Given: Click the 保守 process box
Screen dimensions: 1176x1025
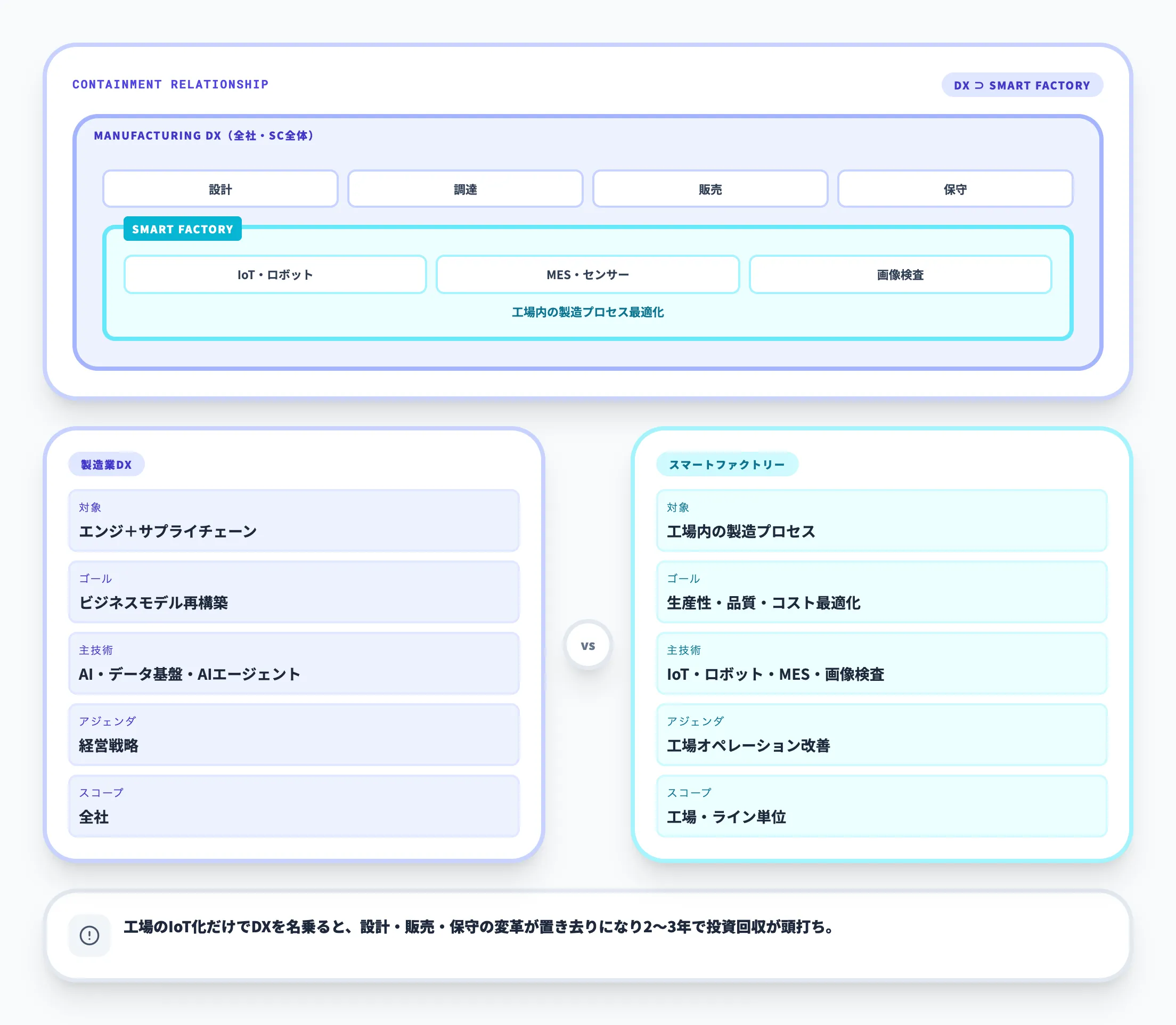Looking at the screenshot, I should 956,189.
